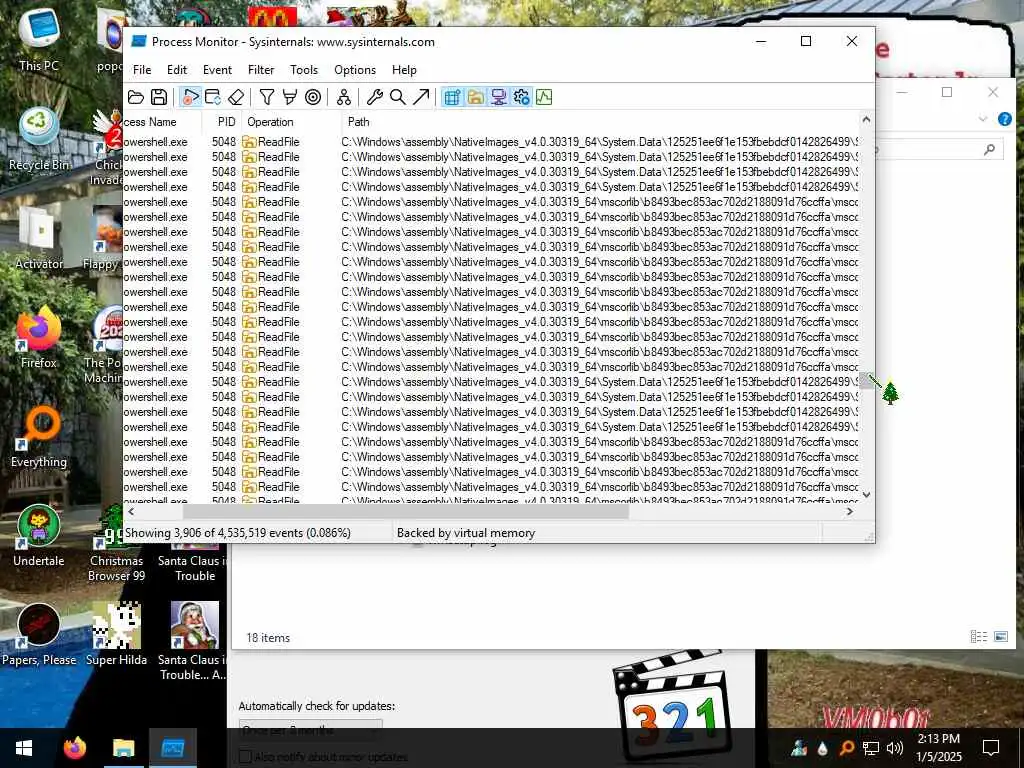
Task: Select the Include Process From Window target icon
Action: [313, 97]
